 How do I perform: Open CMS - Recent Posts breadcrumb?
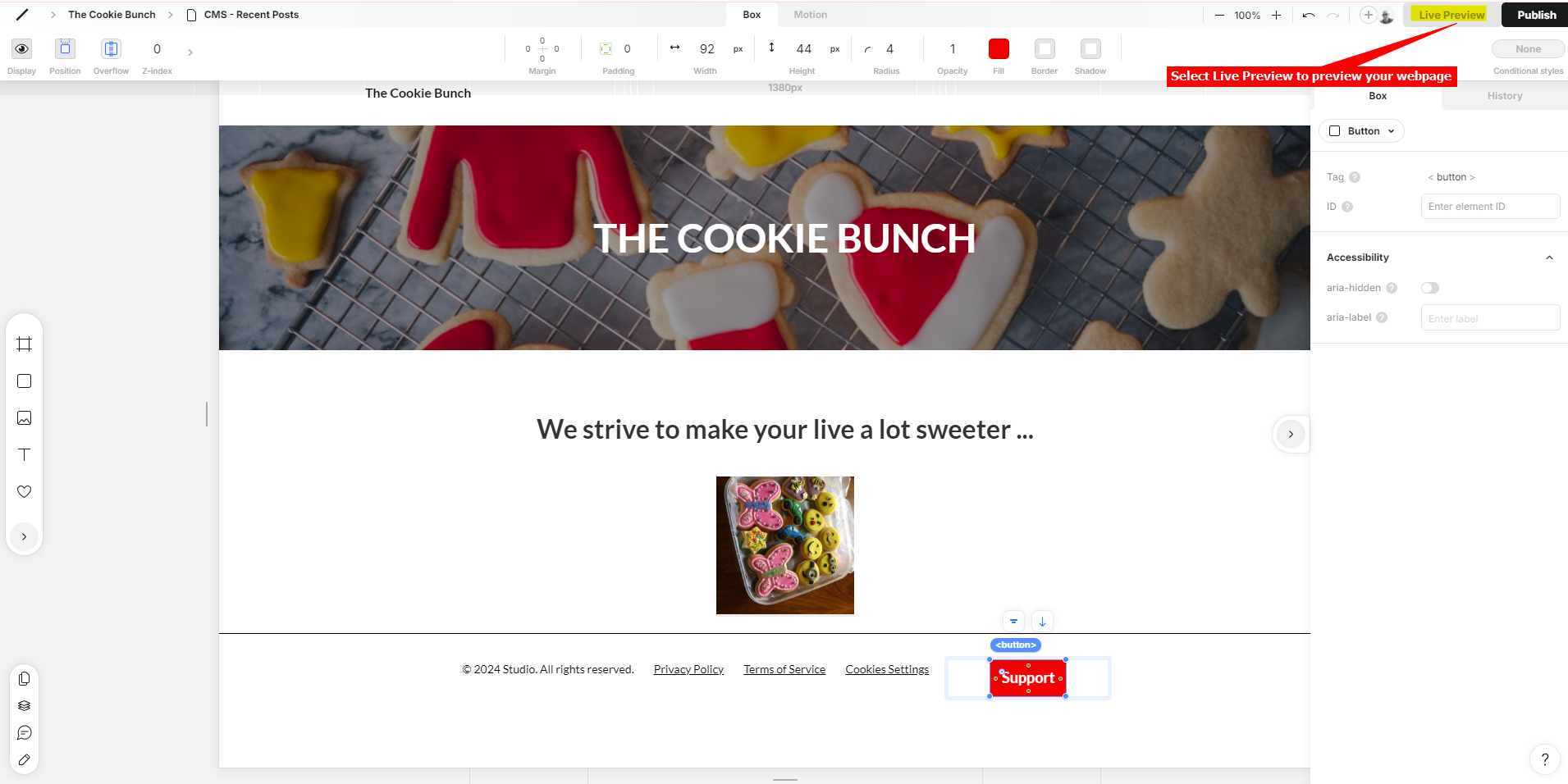coord(251,15)
